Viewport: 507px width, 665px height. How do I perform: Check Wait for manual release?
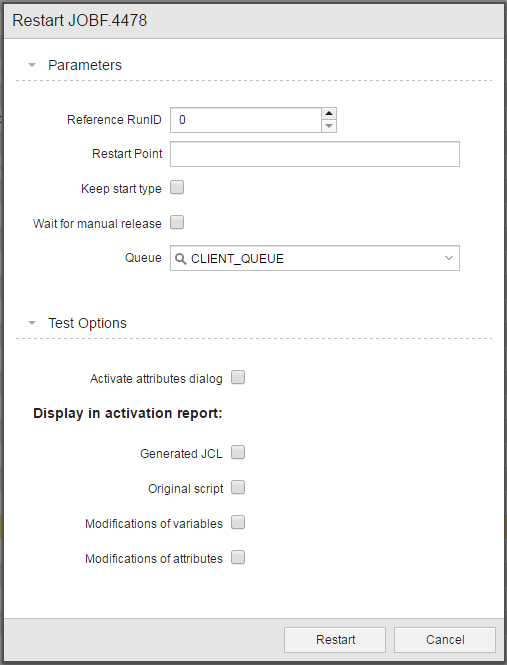click(x=177, y=222)
